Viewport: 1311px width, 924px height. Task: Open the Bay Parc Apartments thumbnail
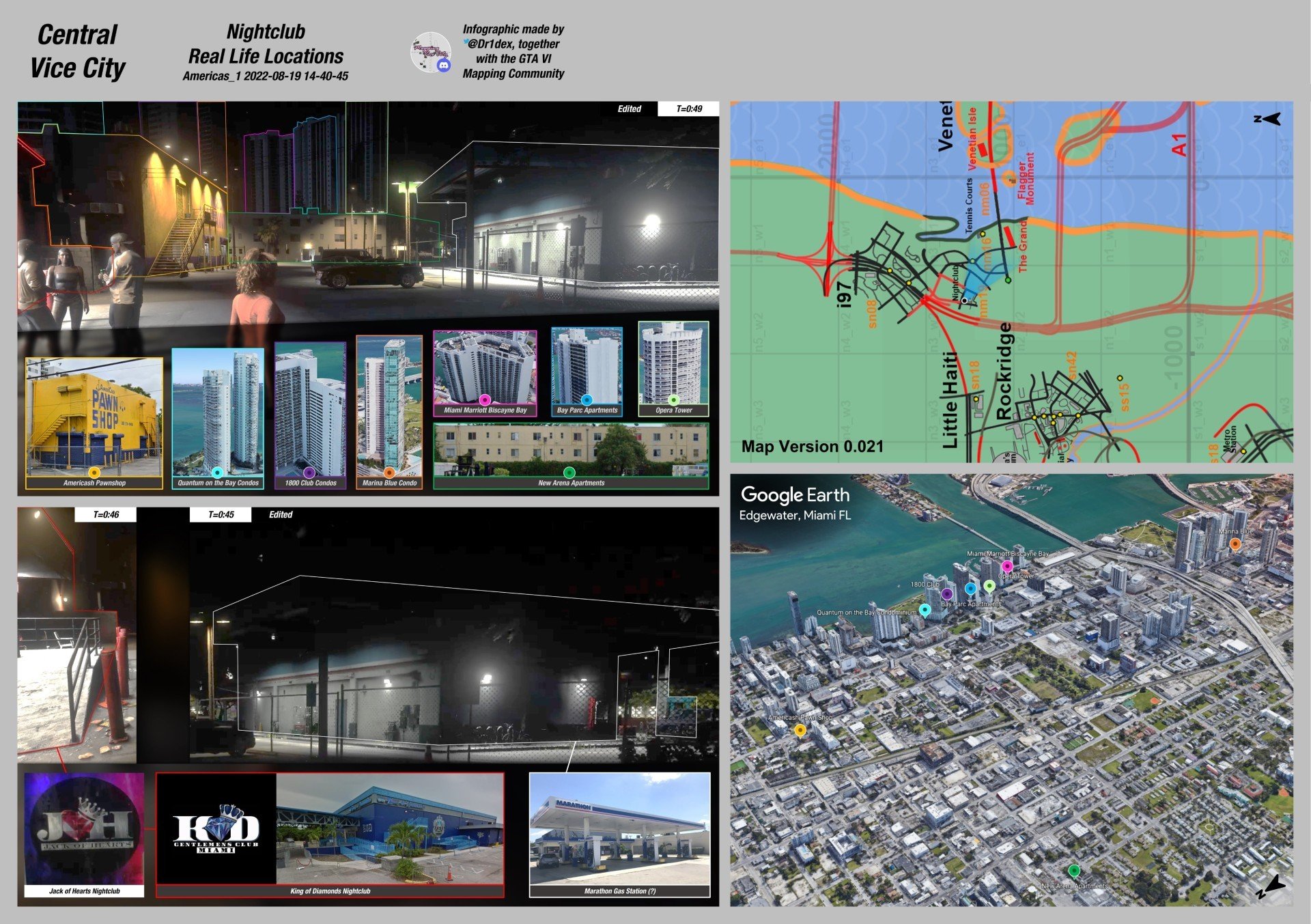click(x=587, y=372)
